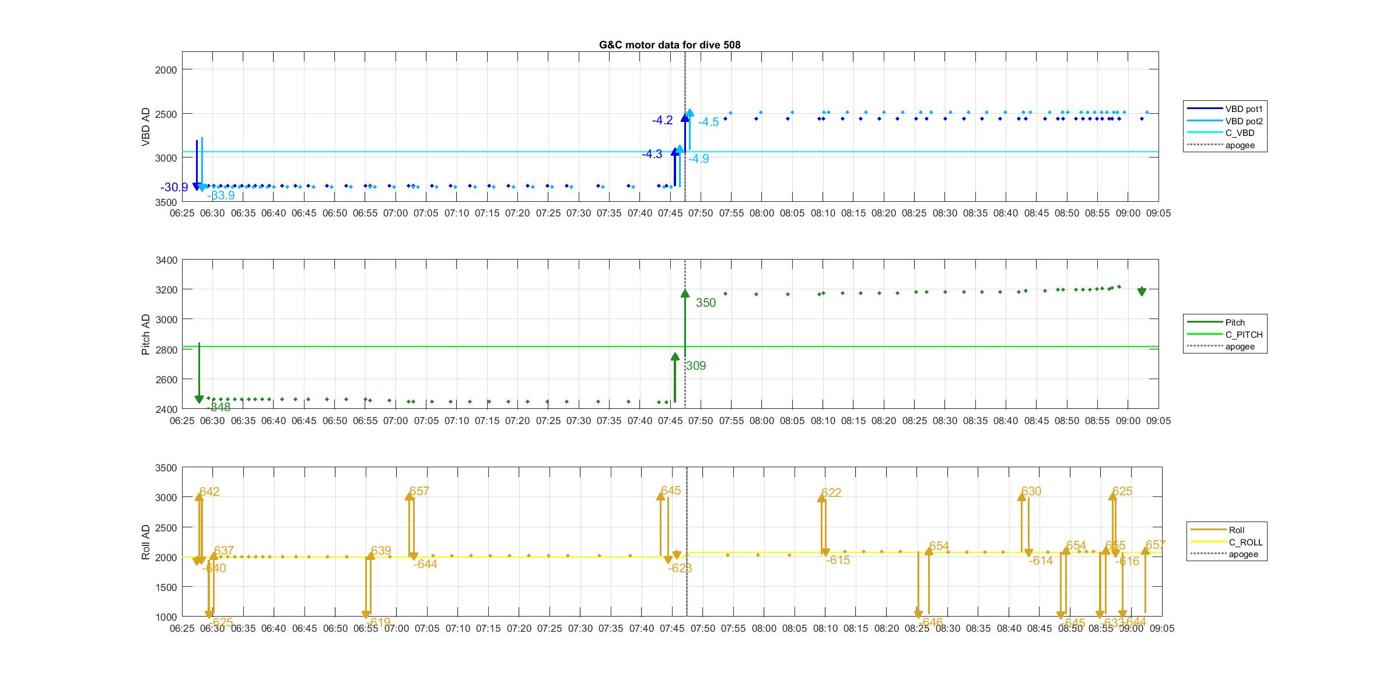The image size is (1400, 693).
Task: Click the '-616' roll data label
Action: (x=1128, y=562)
